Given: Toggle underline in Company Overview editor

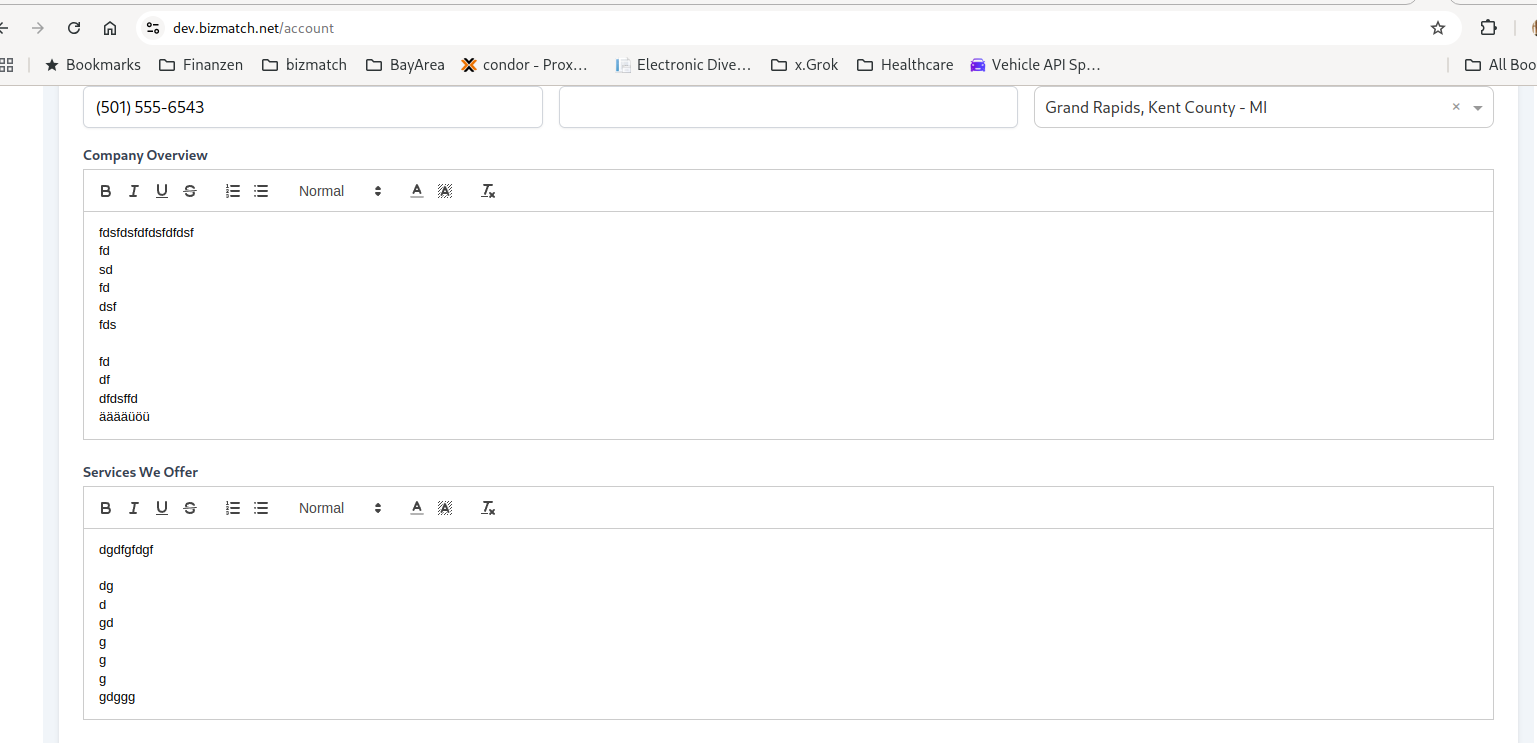Looking at the screenshot, I should point(161,191).
